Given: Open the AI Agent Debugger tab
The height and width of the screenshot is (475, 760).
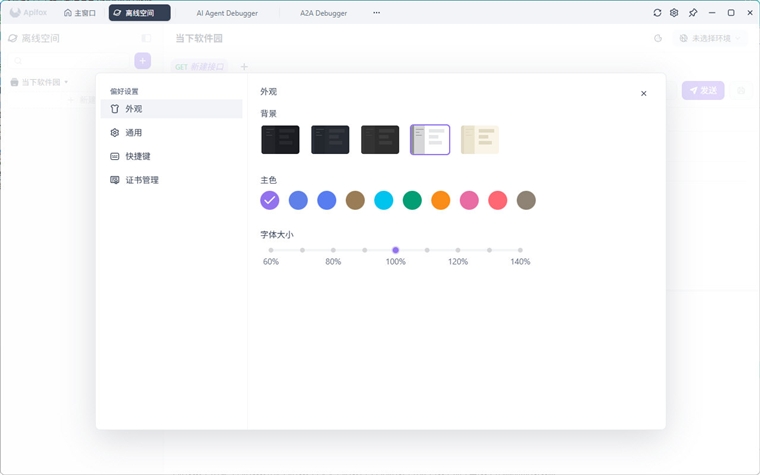Looking at the screenshot, I should point(227,13).
